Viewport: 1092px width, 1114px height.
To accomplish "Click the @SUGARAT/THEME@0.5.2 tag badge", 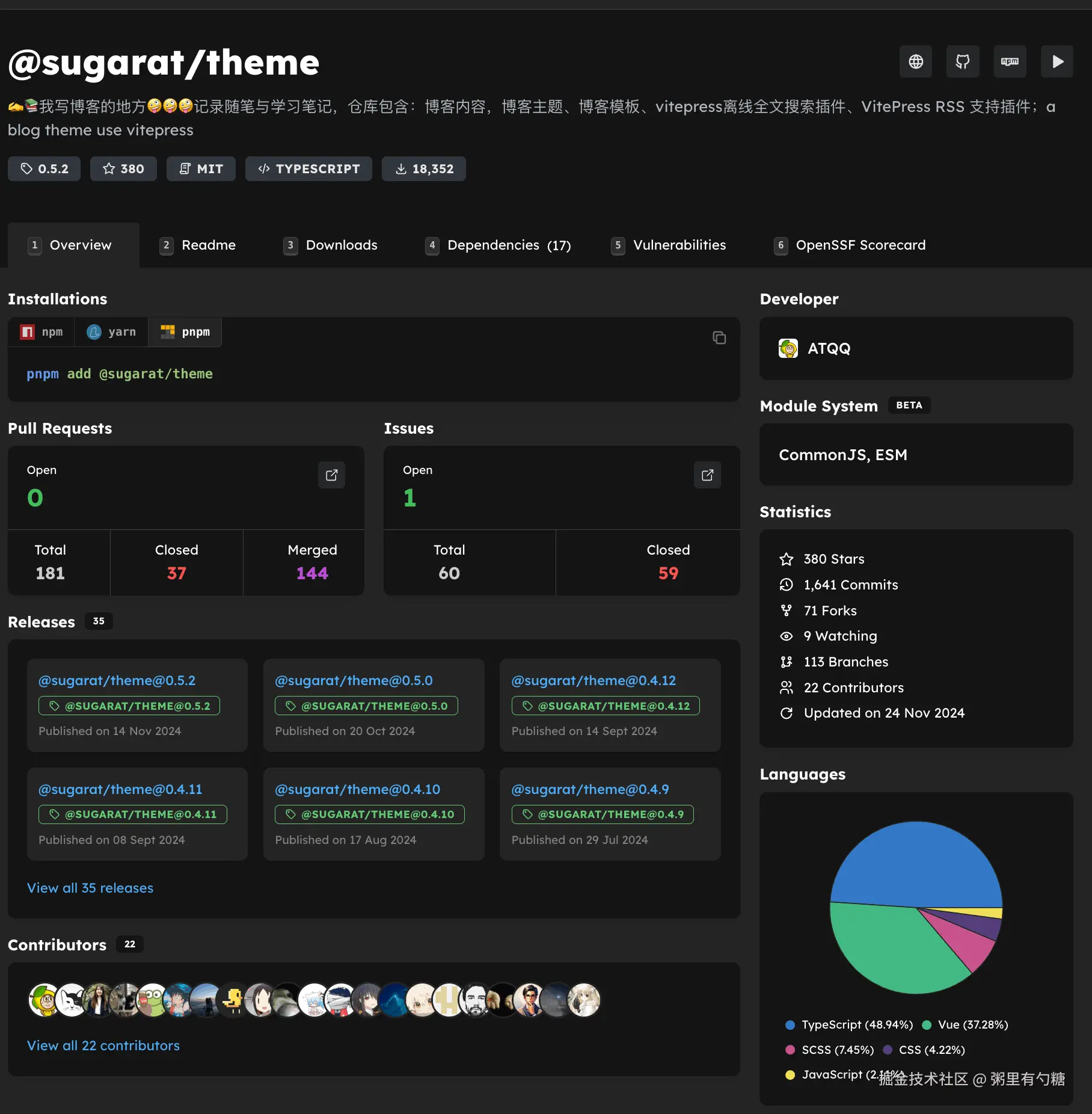I will pos(129,706).
